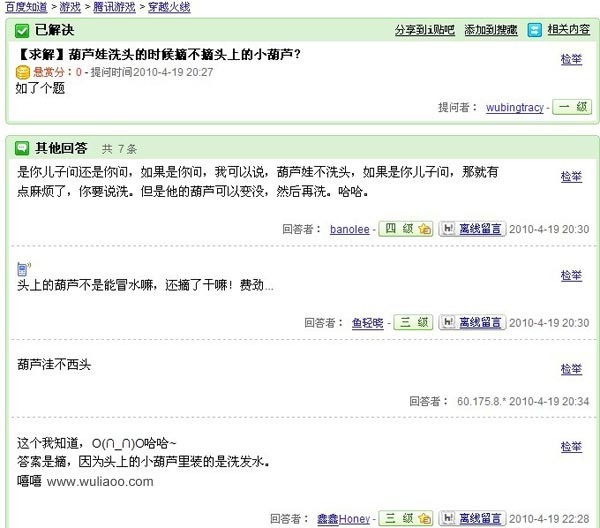
Task: Click the question detail text 如了个题
Action: tap(41, 88)
